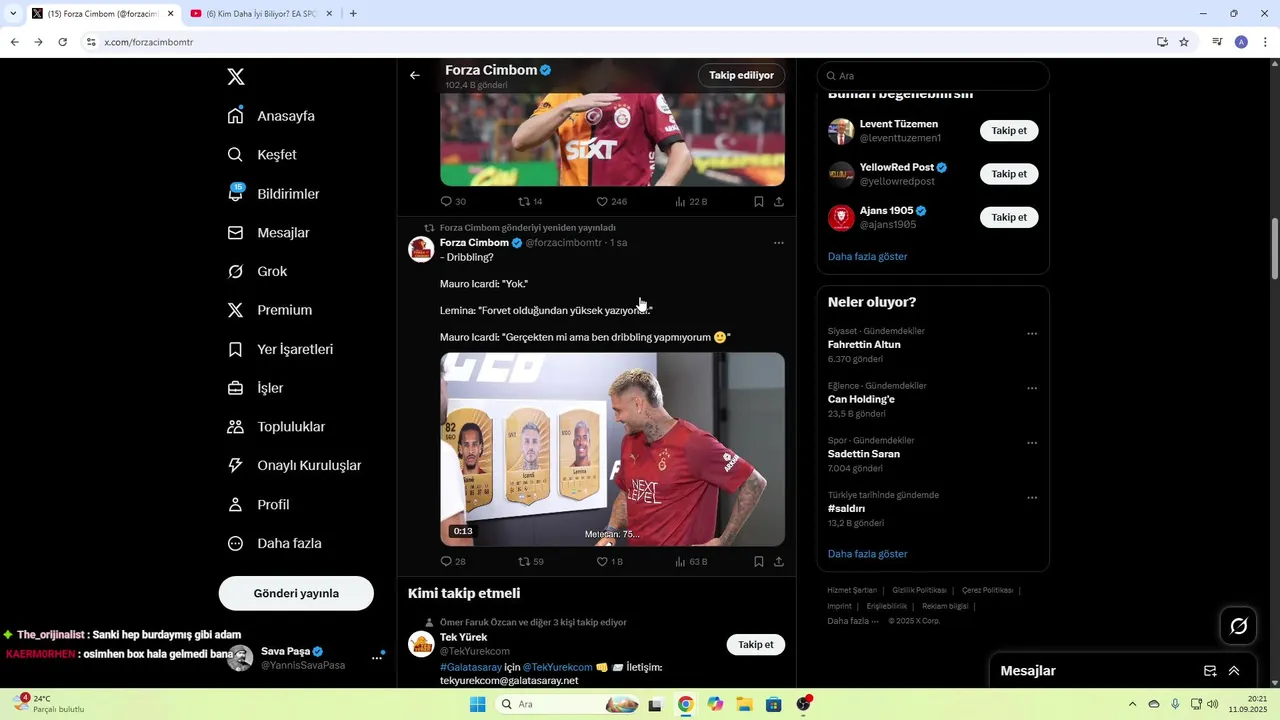Follow YellowRed Post
This screenshot has height=720, width=1280.
(x=1009, y=174)
